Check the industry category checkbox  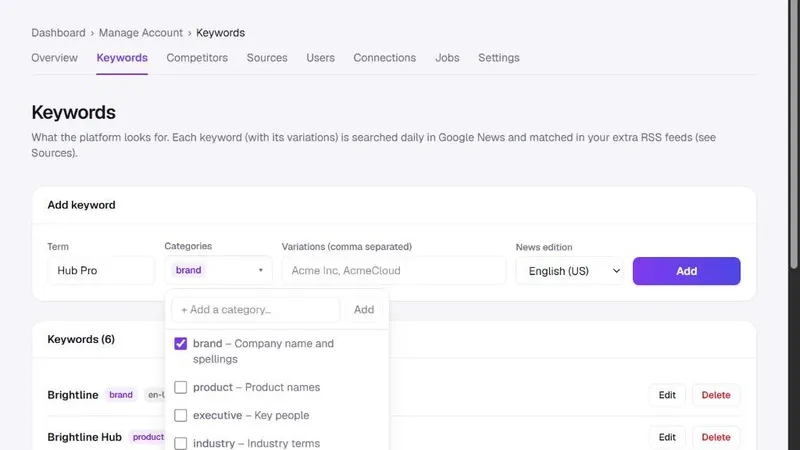pyautogui.click(x=181, y=443)
